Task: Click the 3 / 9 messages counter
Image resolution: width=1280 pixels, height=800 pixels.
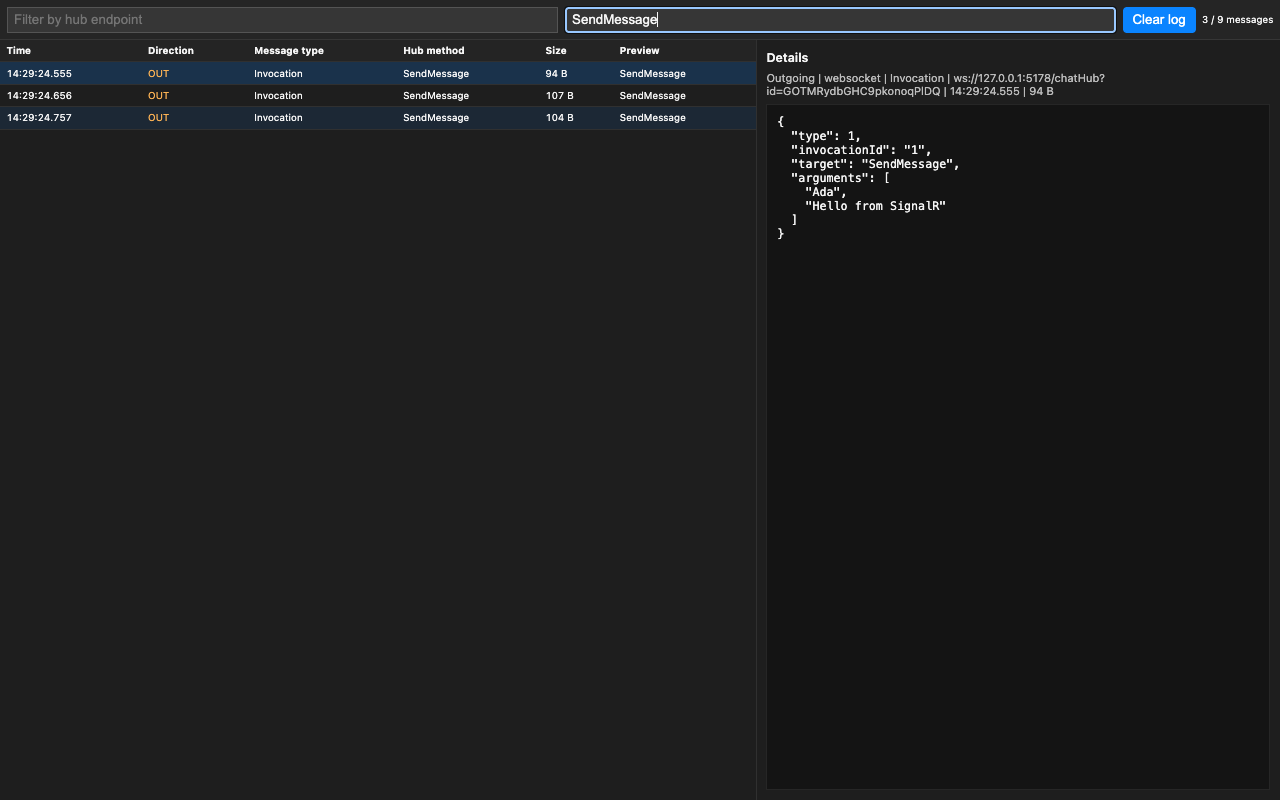Action: tap(1238, 20)
